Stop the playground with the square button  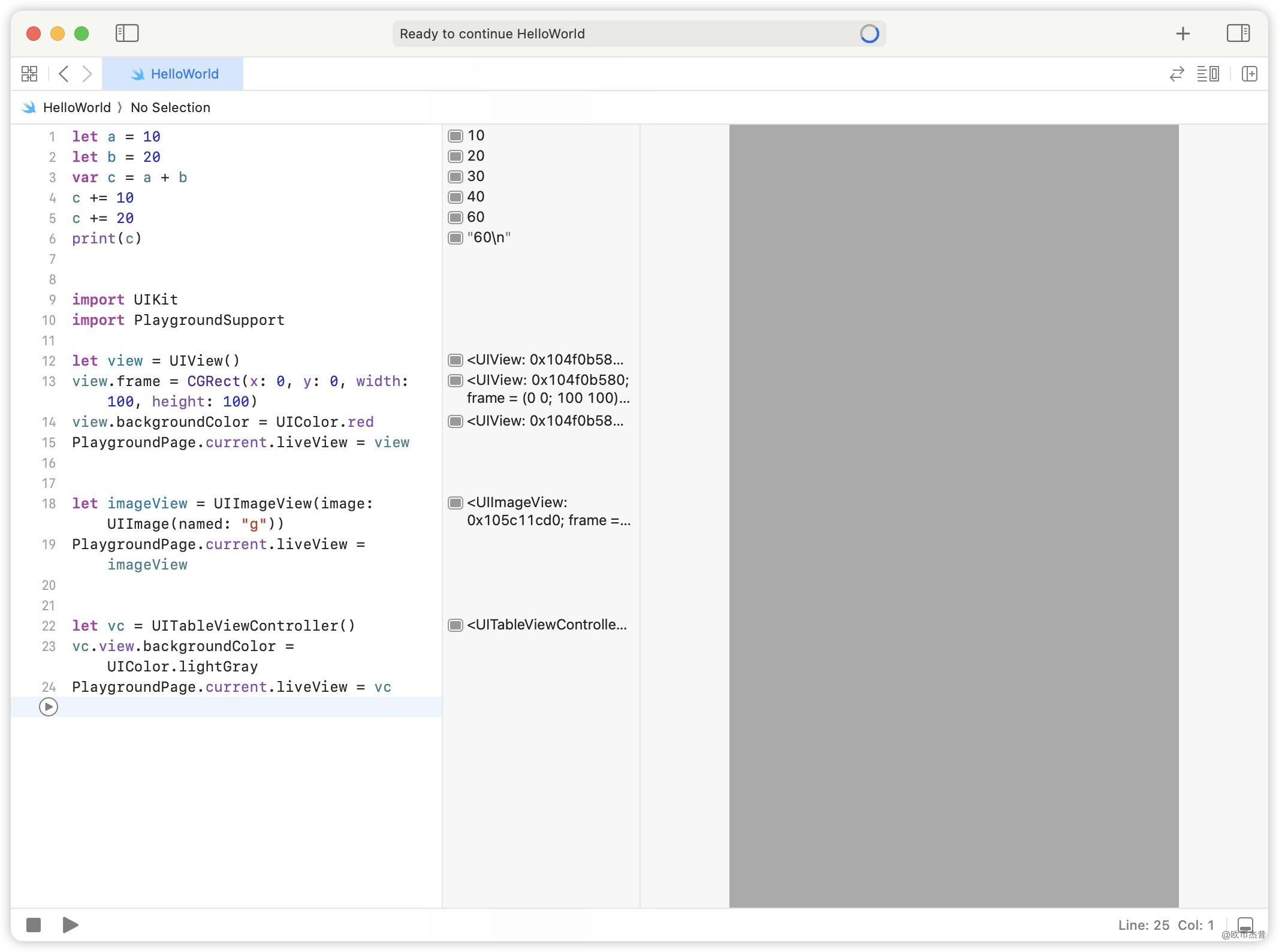click(34, 925)
